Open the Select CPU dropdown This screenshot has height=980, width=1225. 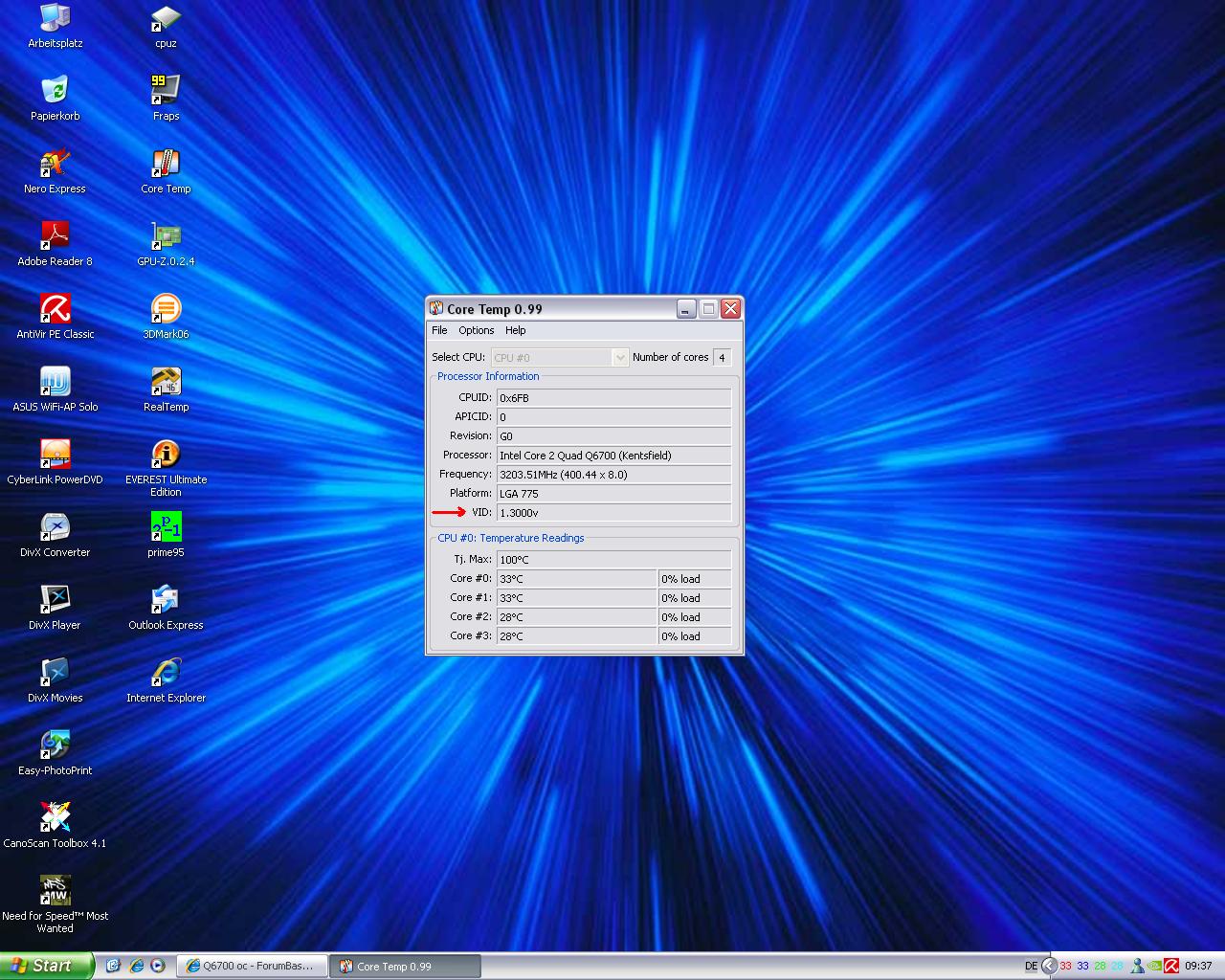(x=560, y=357)
